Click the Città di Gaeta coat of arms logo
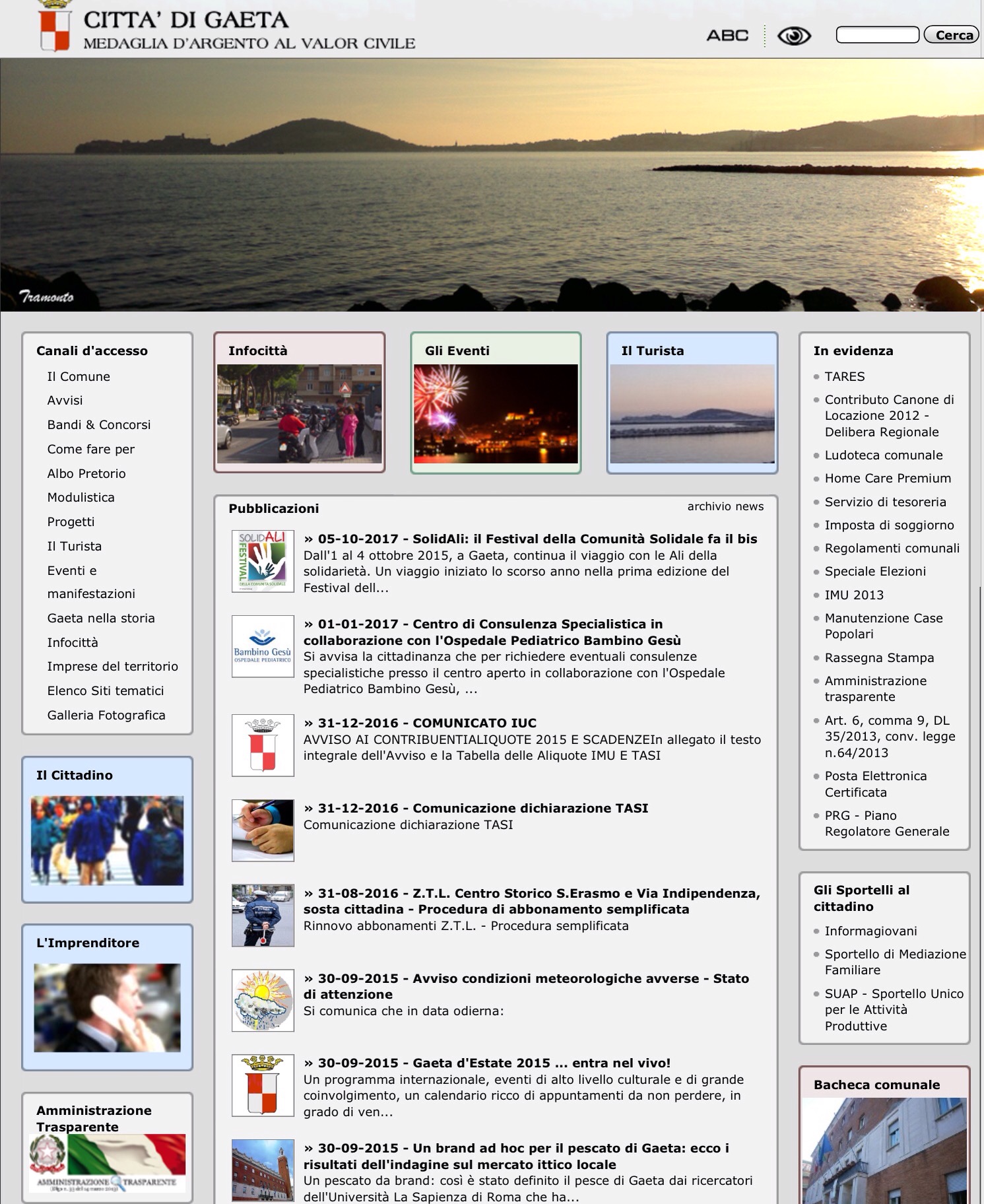984x1204 pixels. 54,28
